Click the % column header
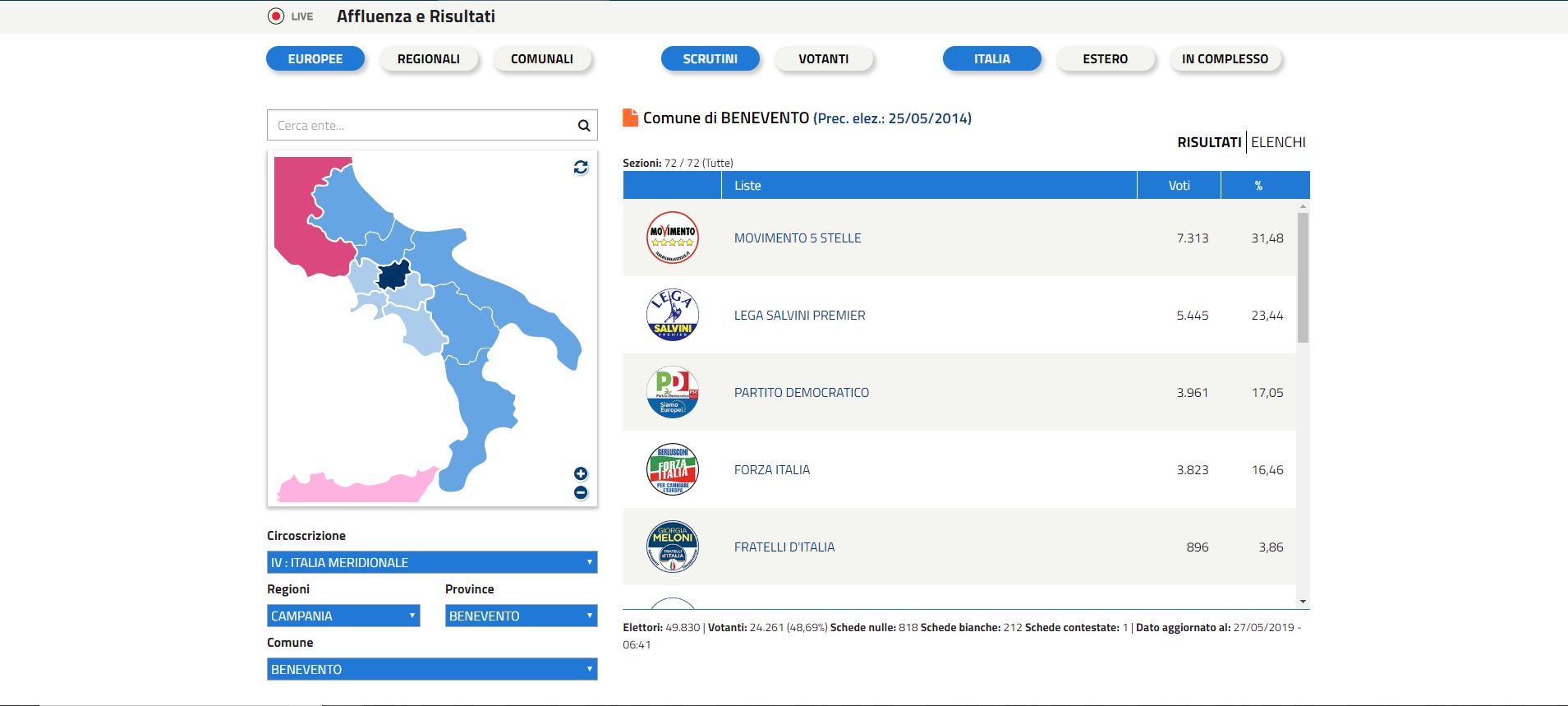 (x=1258, y=186)
